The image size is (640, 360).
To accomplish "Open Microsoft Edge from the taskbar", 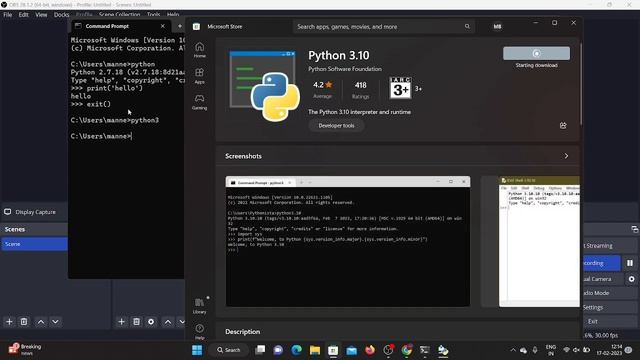I will [x=297, y=350].
